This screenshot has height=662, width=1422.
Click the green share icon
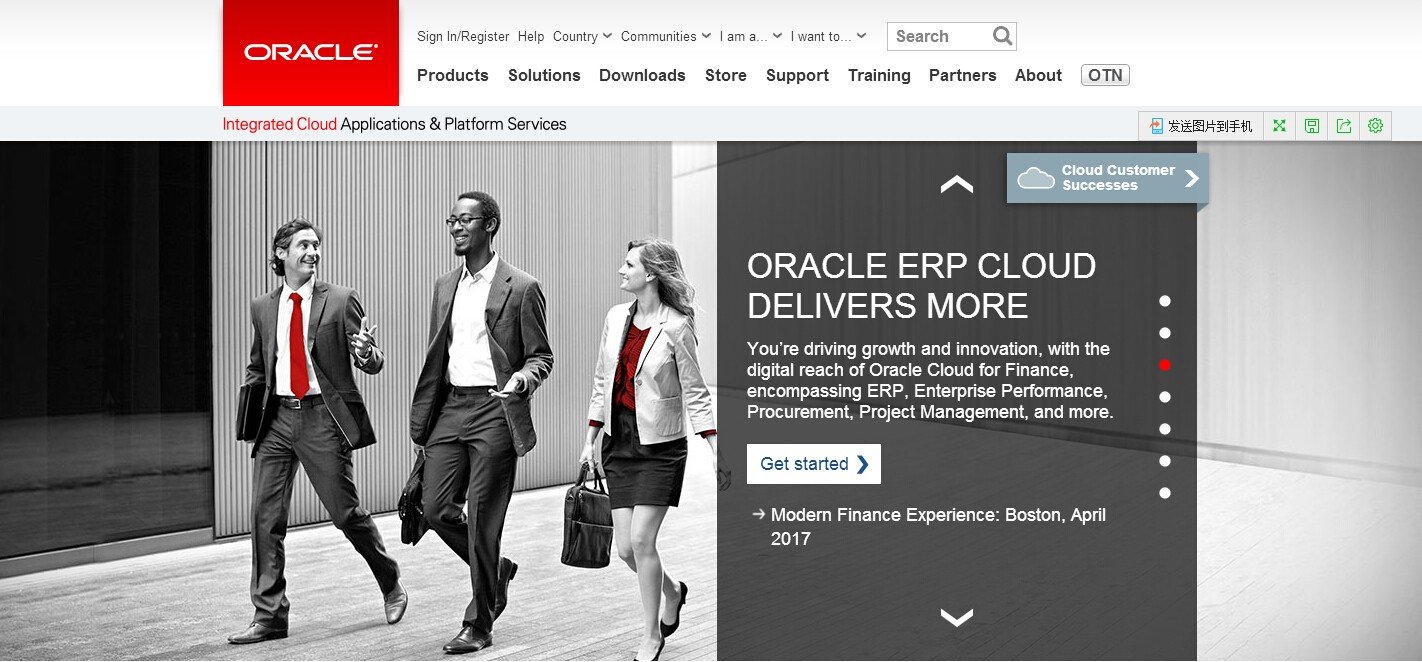pos(1344,126)
